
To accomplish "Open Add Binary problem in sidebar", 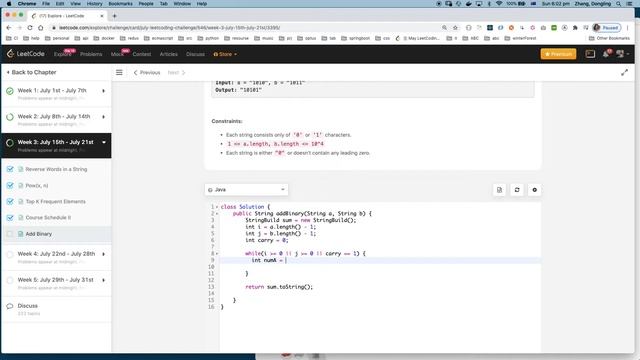I will tap(39, 234).
